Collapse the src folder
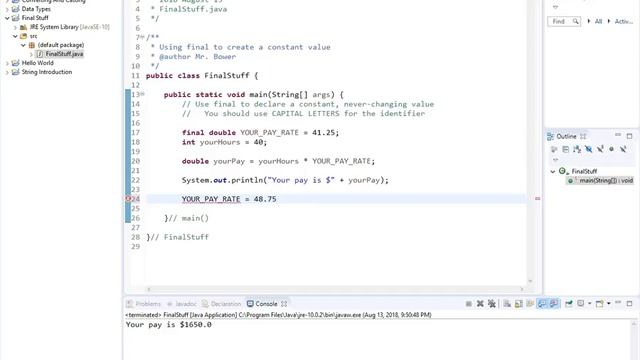 coord(15,36)
